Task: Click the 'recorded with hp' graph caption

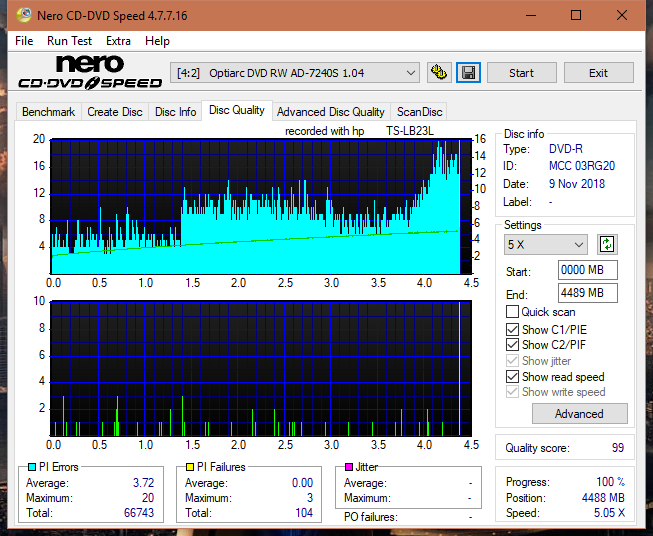Action: click(x=325, y=131)
